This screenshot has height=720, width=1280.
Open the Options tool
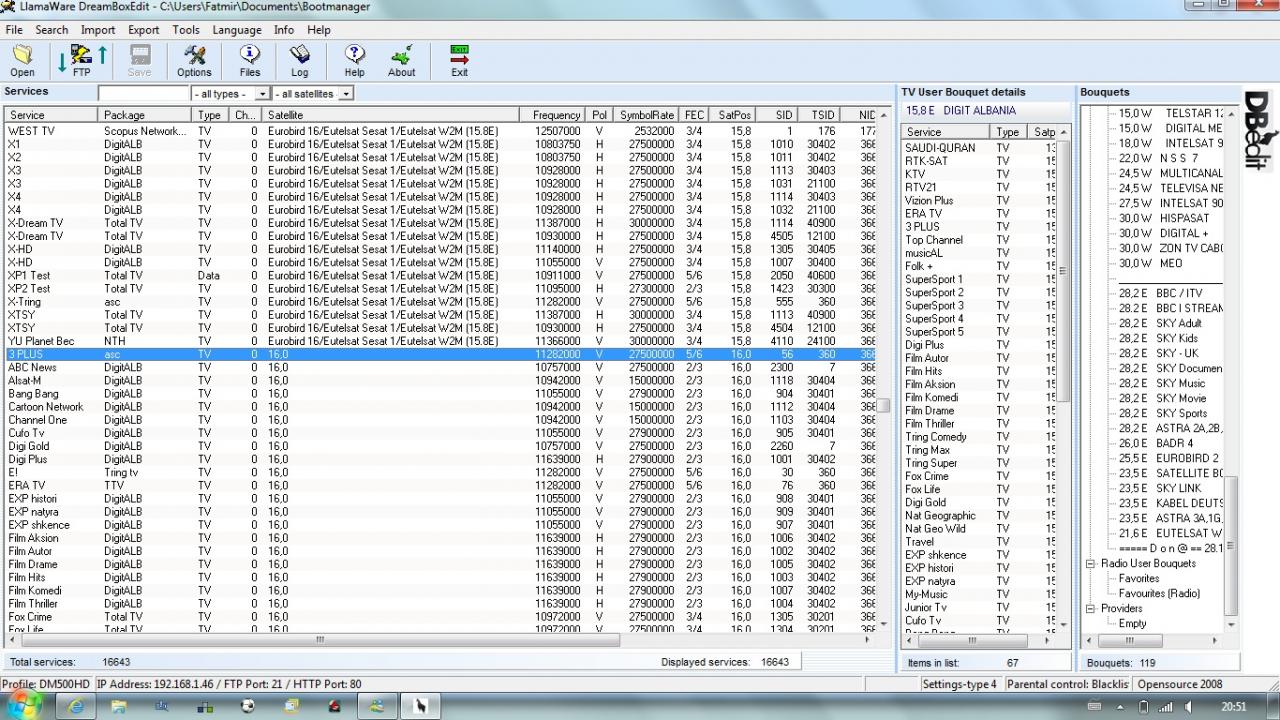pos(194,60)
